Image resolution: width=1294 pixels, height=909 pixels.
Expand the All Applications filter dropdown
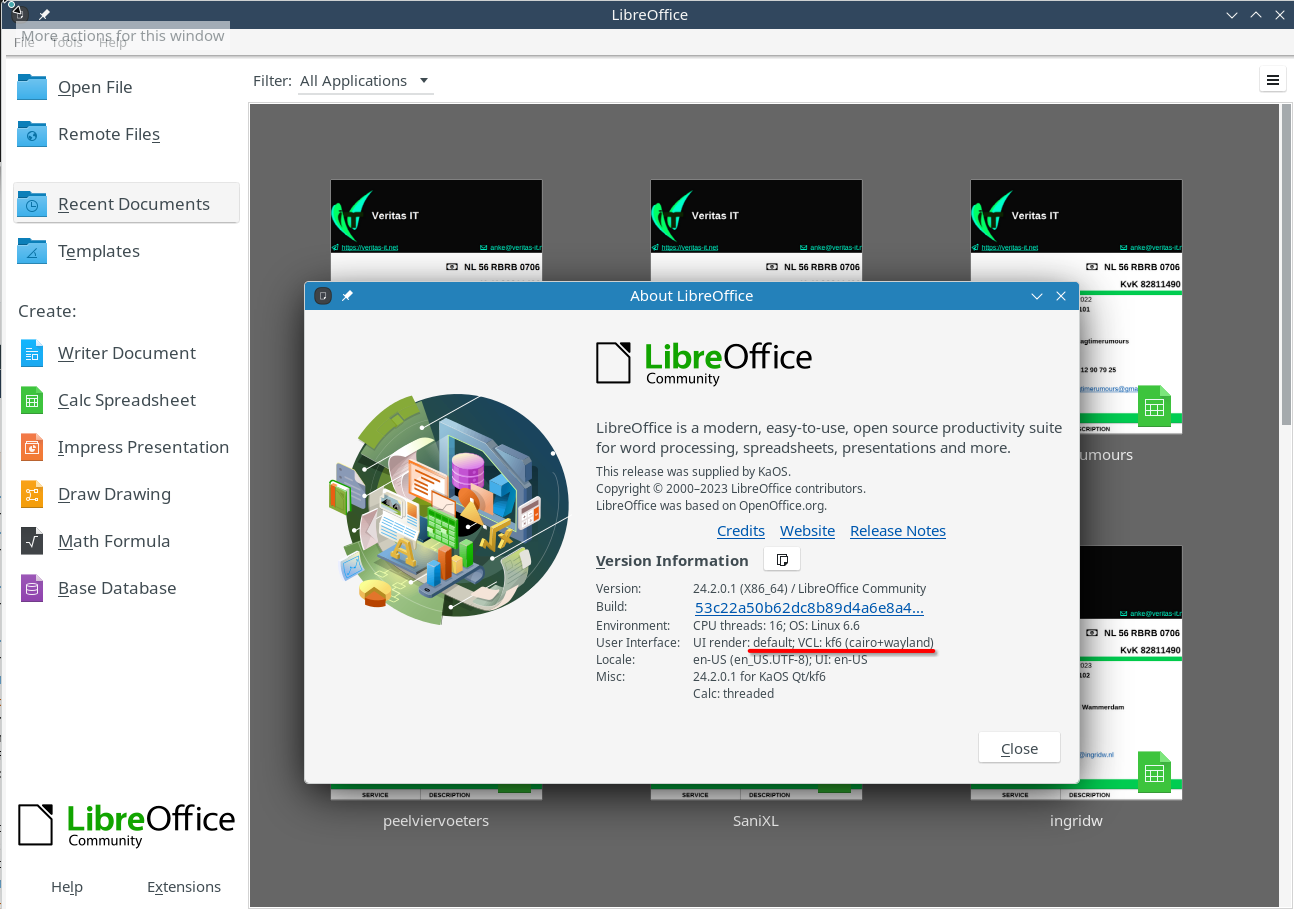click(x=365, y=81)
